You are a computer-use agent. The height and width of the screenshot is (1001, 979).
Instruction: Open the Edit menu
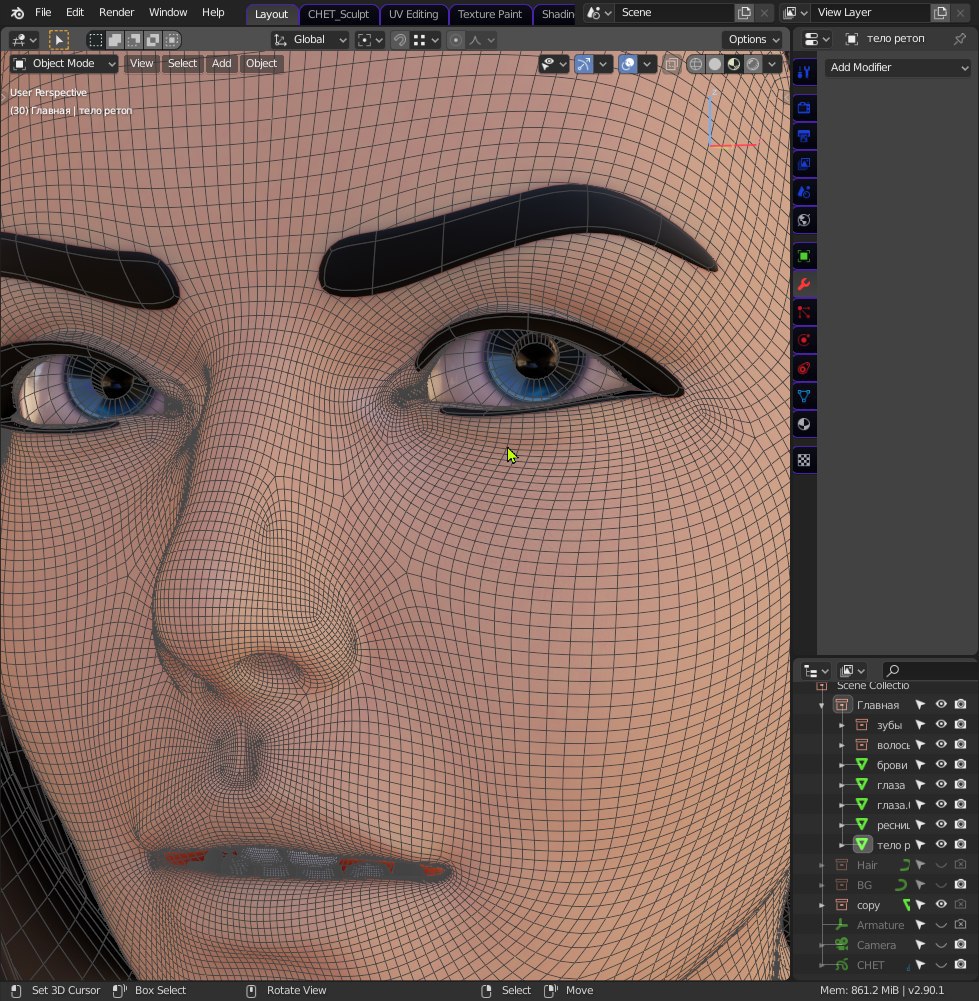pos(75,13)
